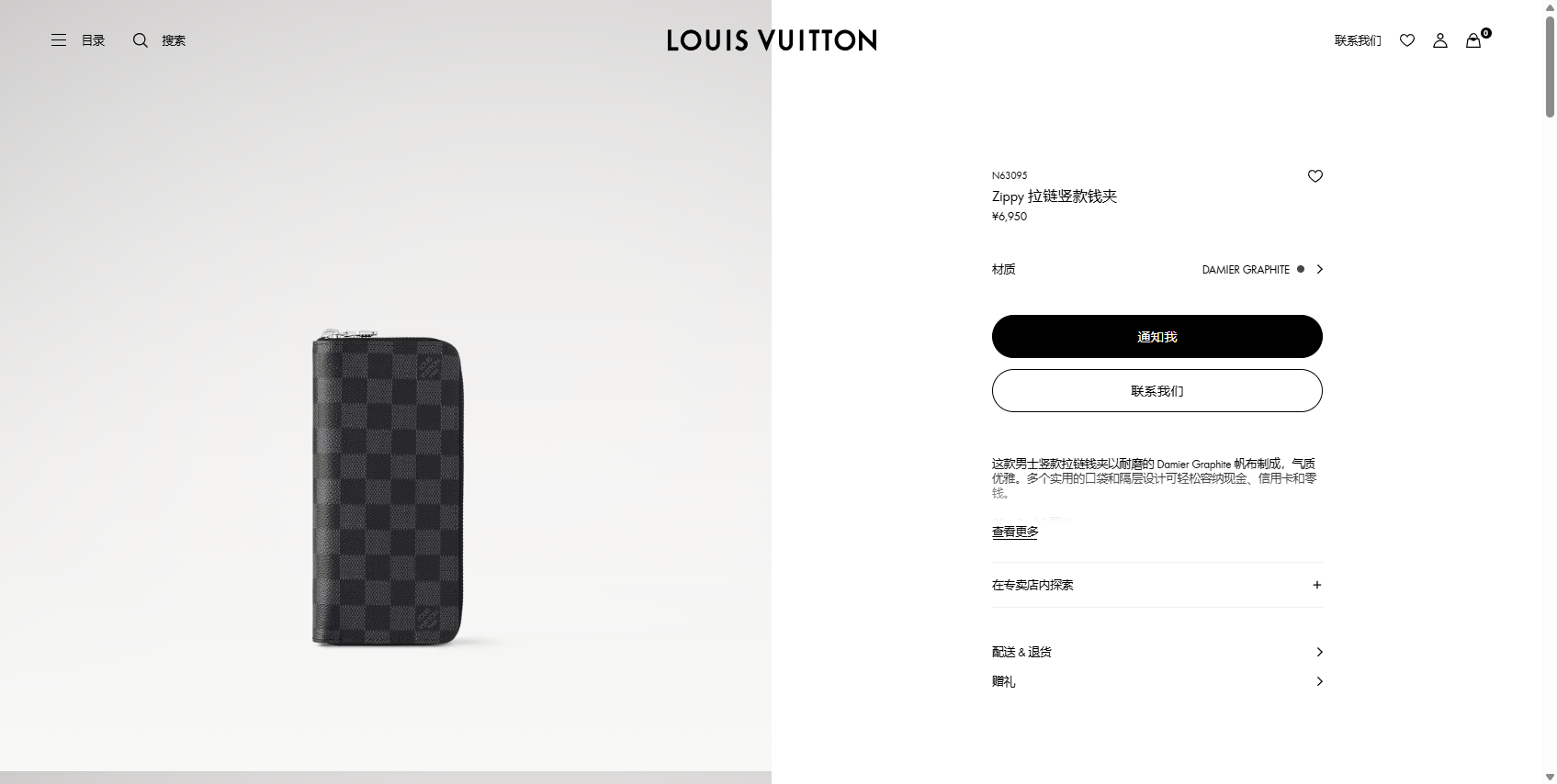Click the Louis Vuitton logo
The image size is (1557, 784).
pyautogui.click(x=772, y=40)
